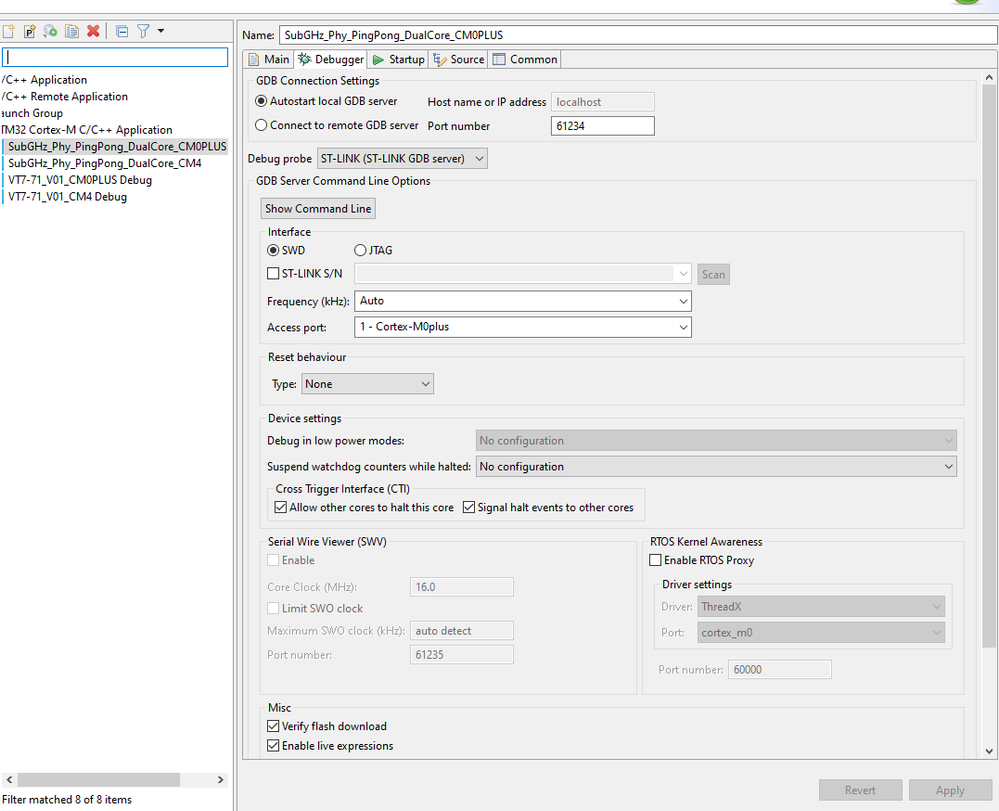Click the configuration Name field
The image size is (999, 811).
point(638,35)
